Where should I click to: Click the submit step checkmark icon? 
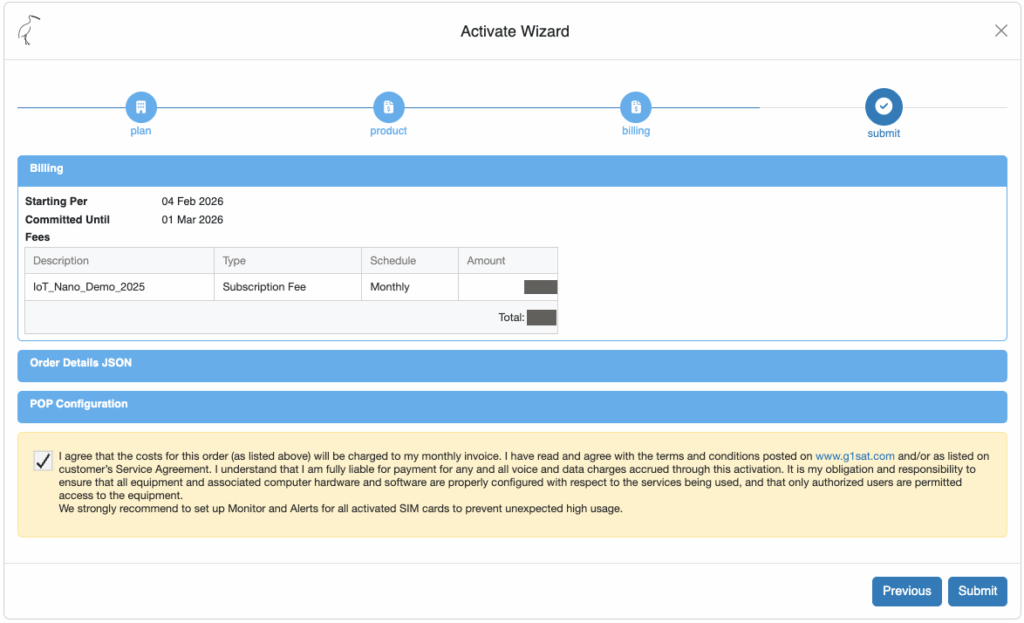(883, 107)
